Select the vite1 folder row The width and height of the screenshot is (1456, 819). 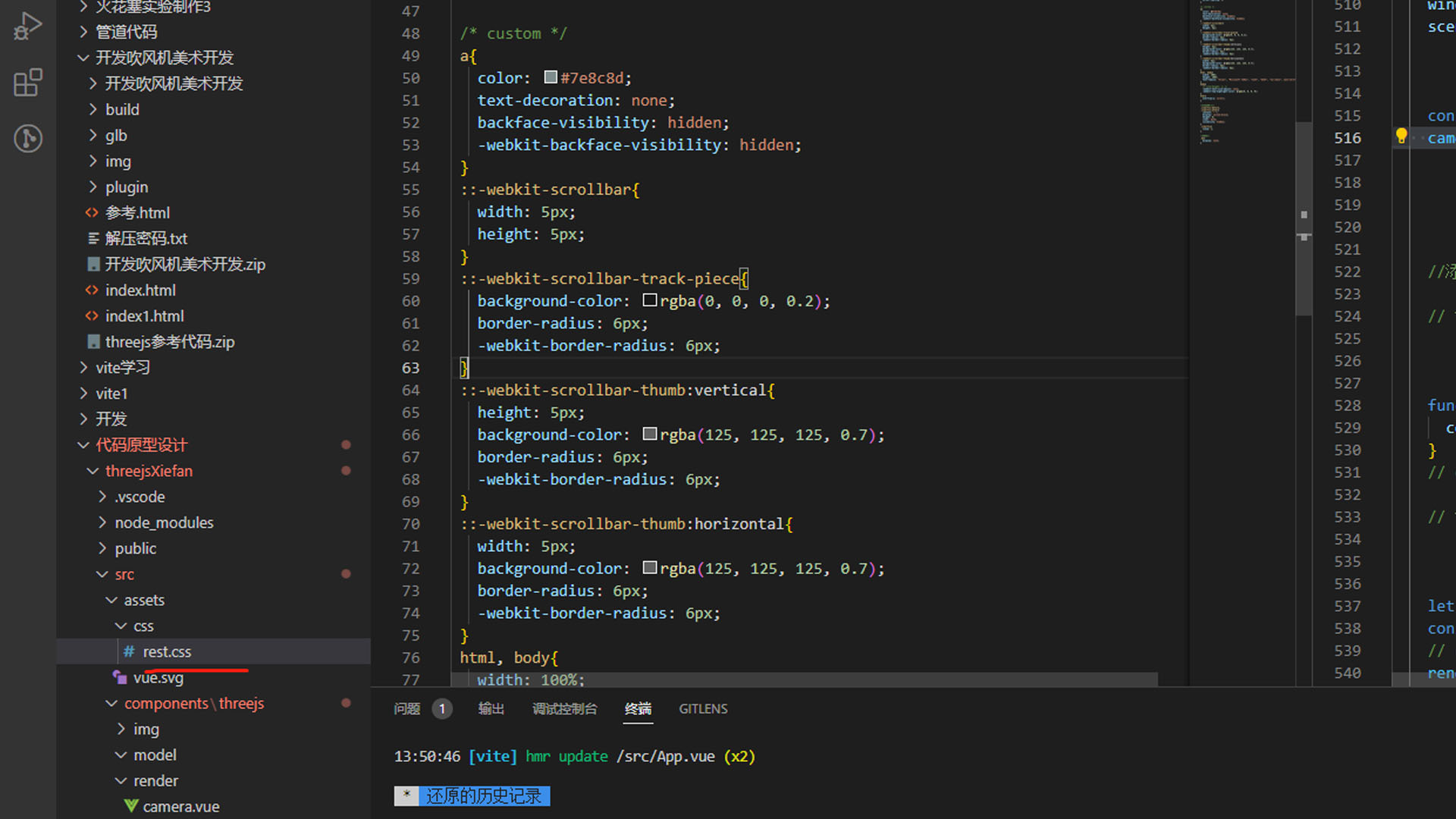(x=214, y=394)
